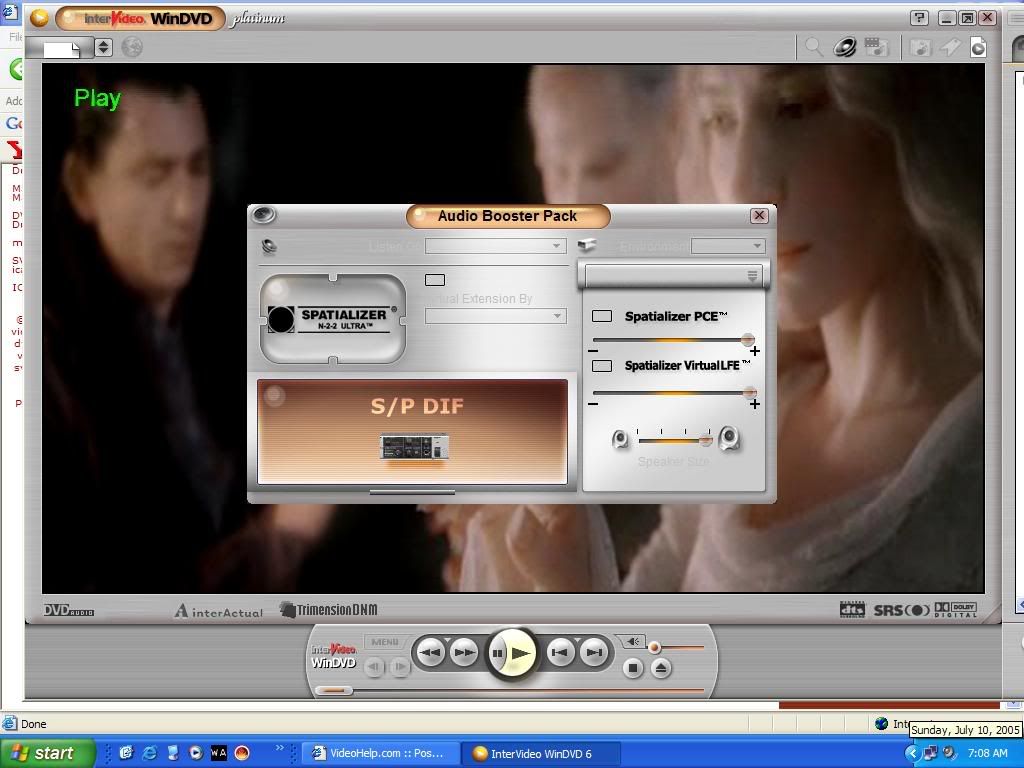Image resolution: width=1024 pixels, height=768 pixels.
Task: Click the Spatializer N-2-2 Ultra logo badge
Action: tap(333, 319)
